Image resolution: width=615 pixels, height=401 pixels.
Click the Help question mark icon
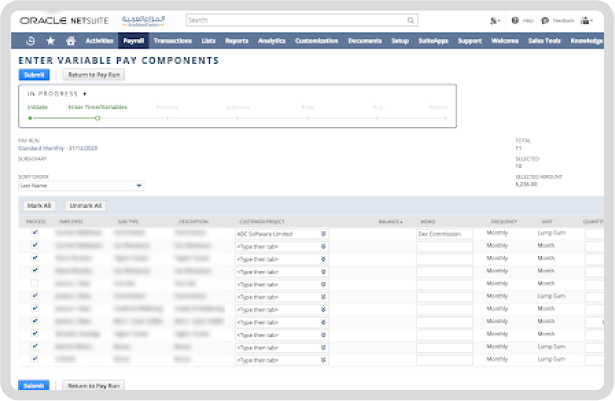pyautogui.click(x=515, y=19)
